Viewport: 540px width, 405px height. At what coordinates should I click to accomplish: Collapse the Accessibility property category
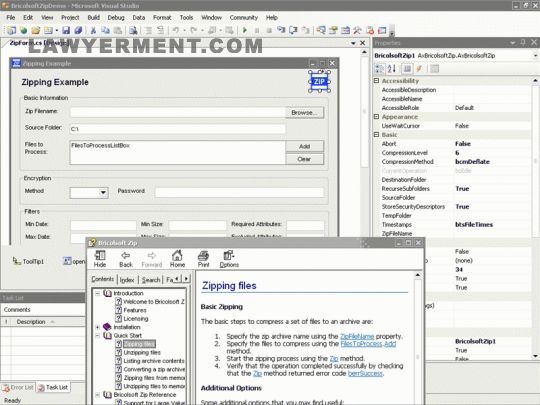[376, 81]
